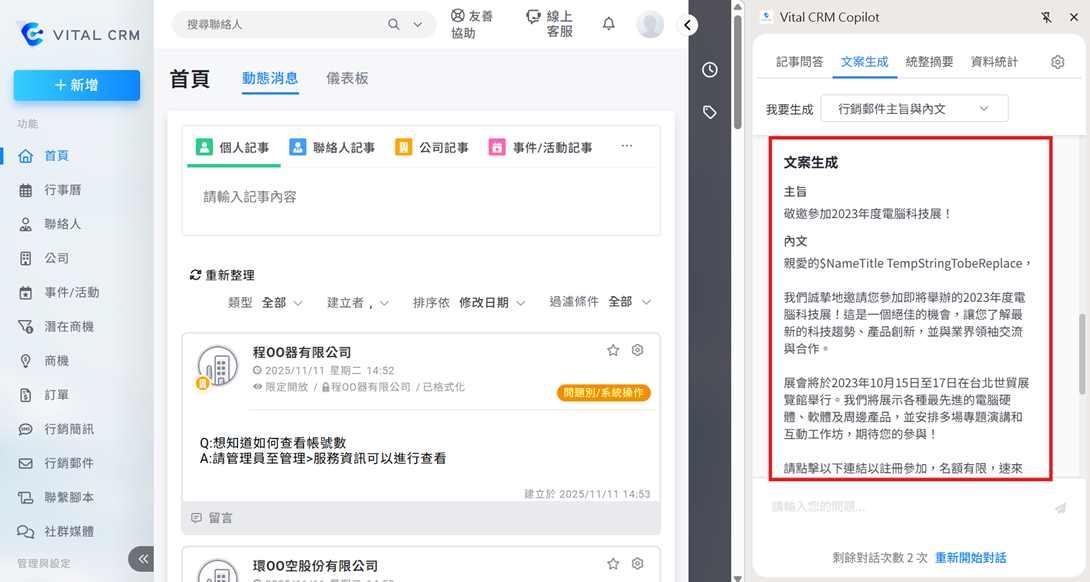Click the tag icon in dark sidebar
This screenshot has height=582, width=1090.
click(x=709, y=112)
